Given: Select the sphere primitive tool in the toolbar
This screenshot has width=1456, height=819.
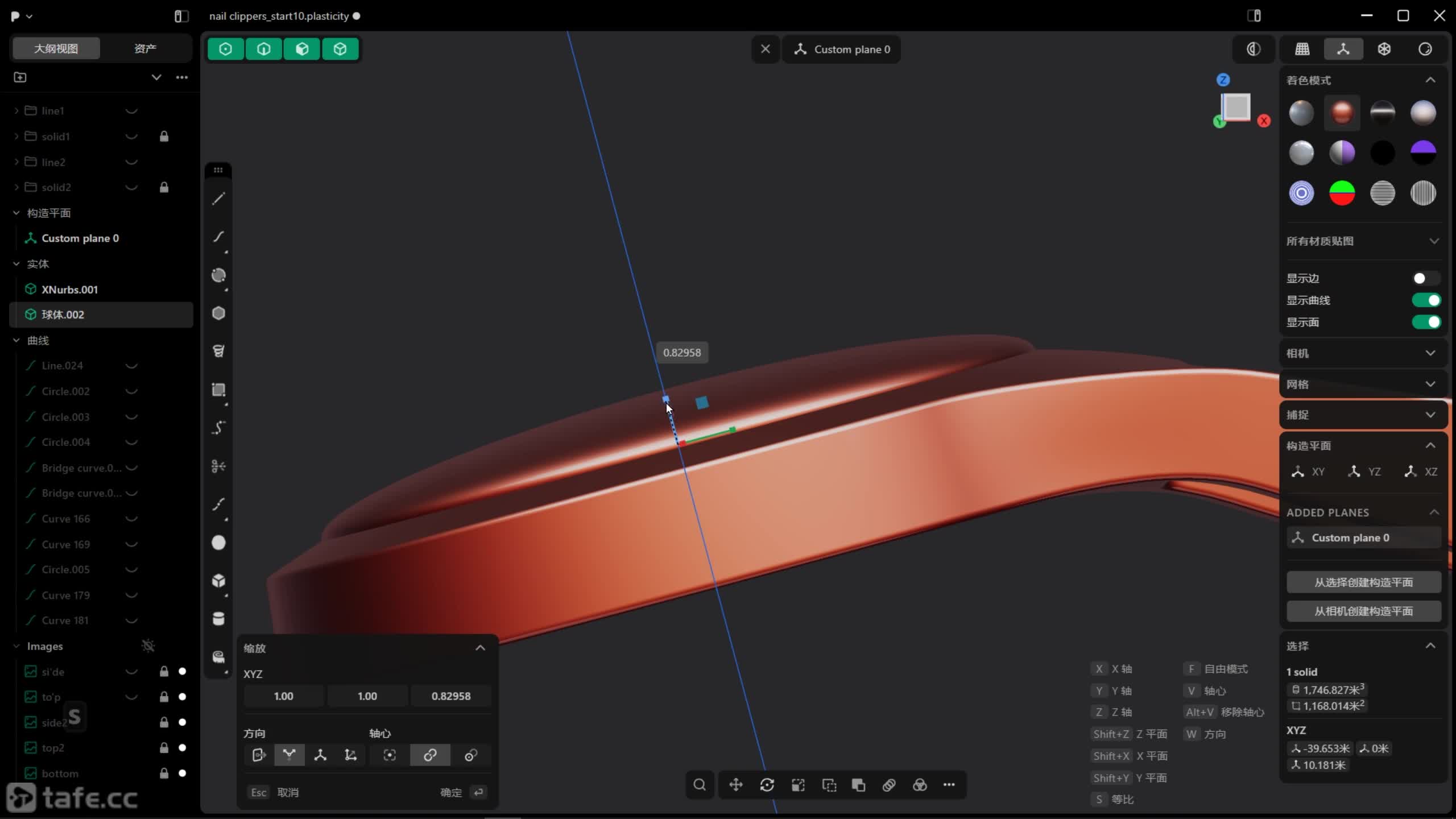Looking at the screenshot, I should coord(218,543).
